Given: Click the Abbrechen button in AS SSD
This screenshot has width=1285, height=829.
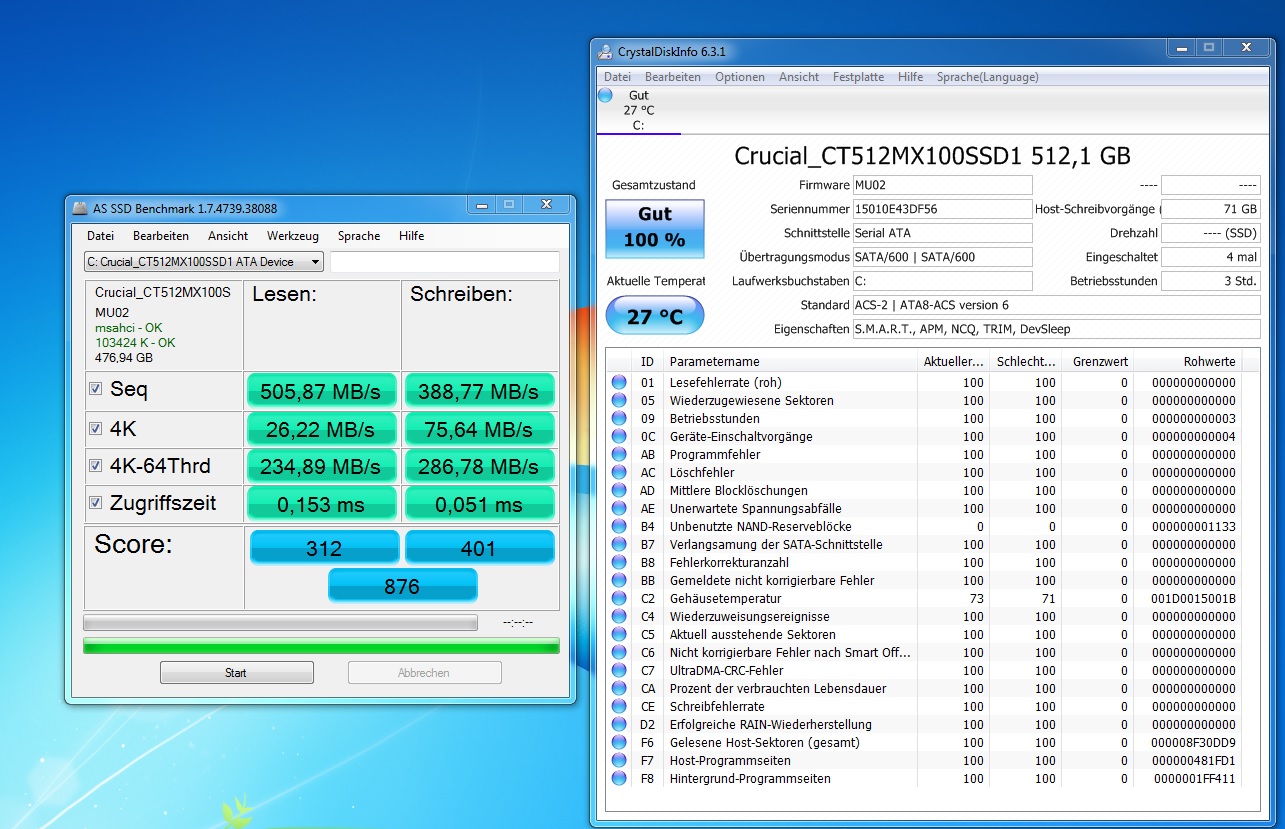Looking at the screenshot, I should tap(424, 673).
